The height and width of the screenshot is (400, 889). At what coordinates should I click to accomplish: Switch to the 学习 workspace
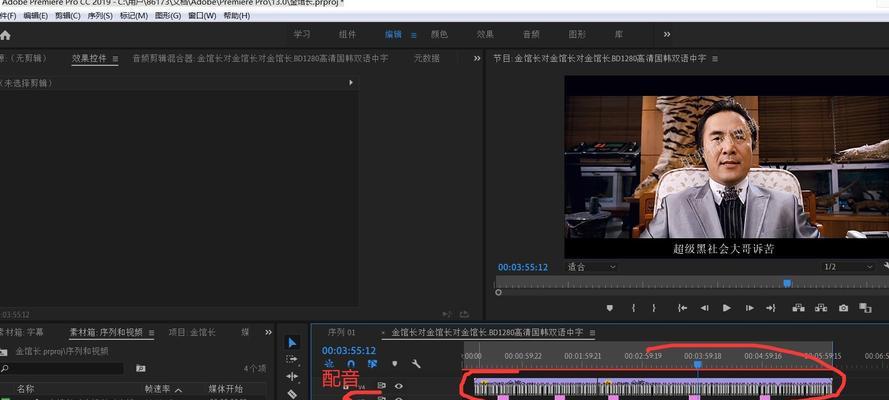coord(302,35)
